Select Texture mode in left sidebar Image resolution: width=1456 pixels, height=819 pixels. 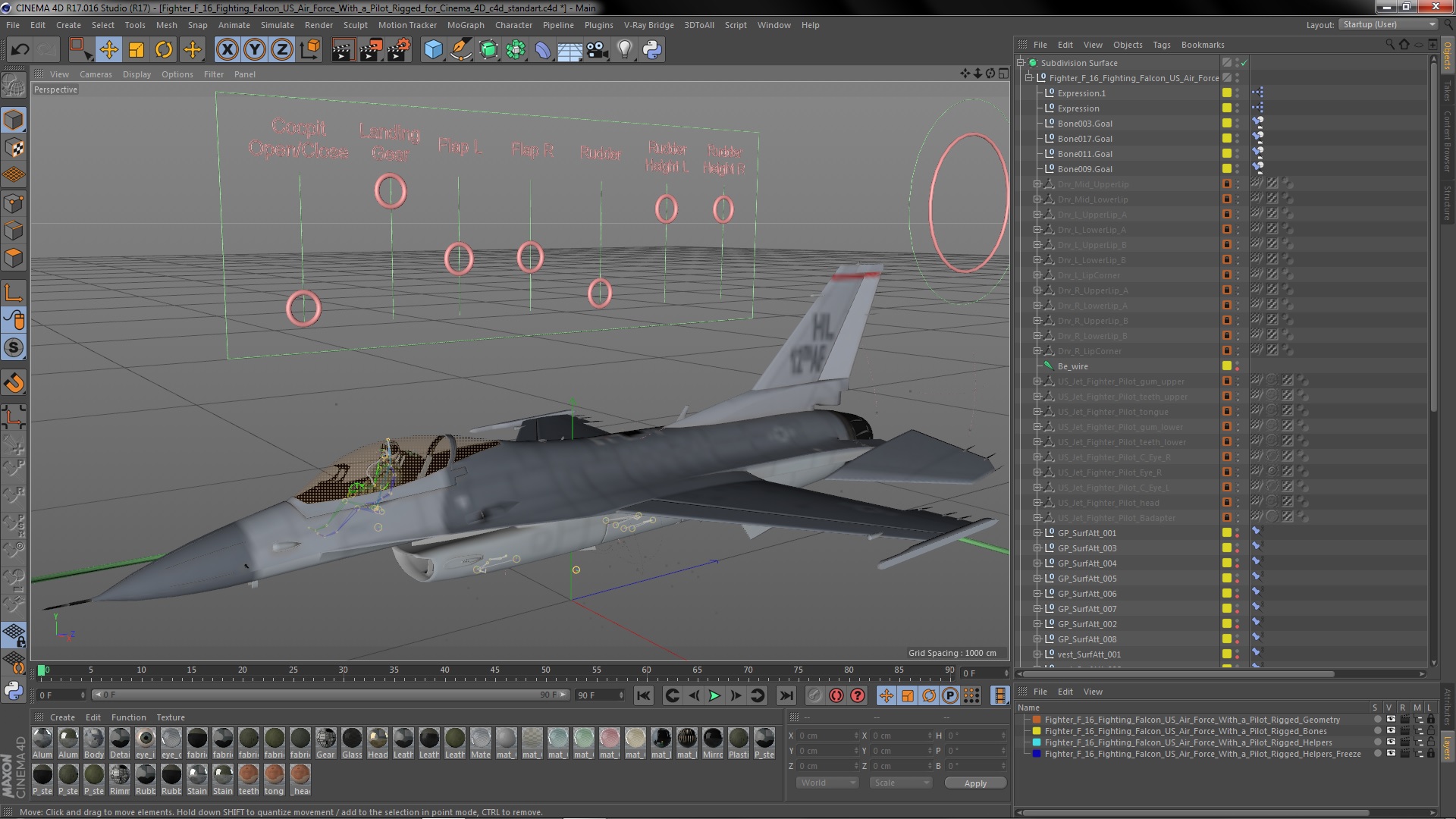pyautogui.click(x=14, y=148)
